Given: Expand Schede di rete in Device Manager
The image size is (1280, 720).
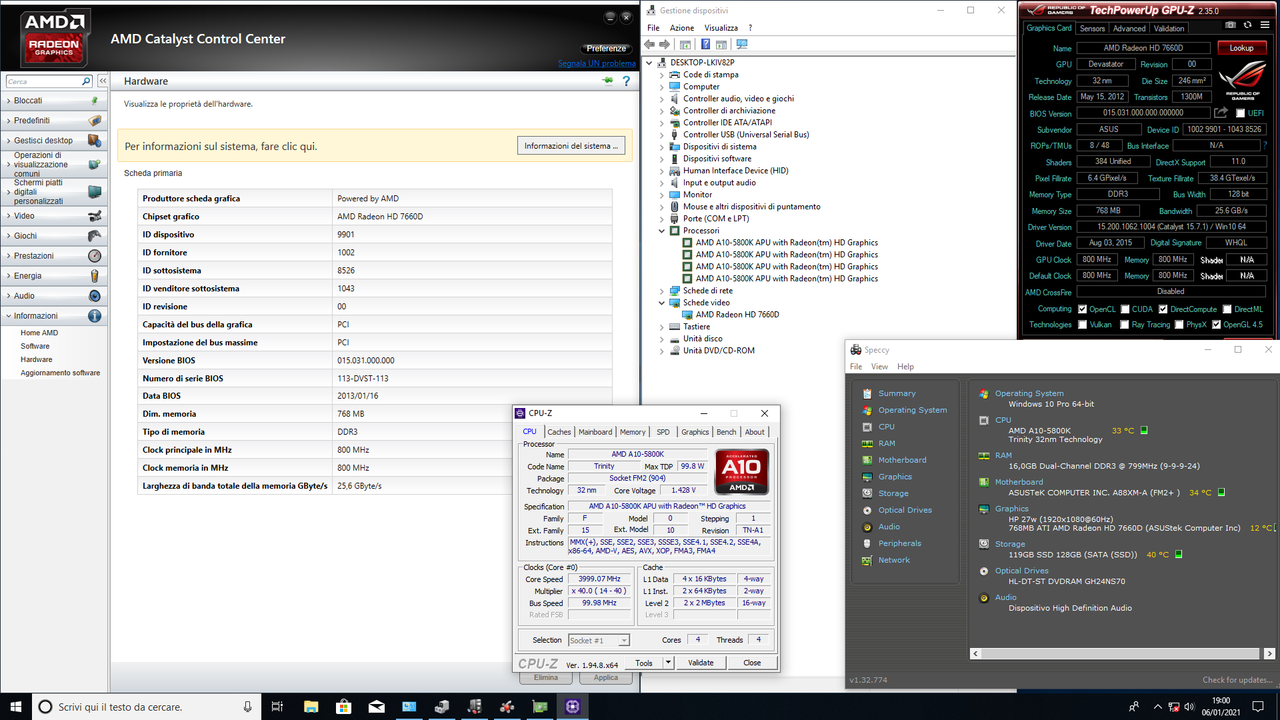Looking at the screenshot, I should (661, 291).
